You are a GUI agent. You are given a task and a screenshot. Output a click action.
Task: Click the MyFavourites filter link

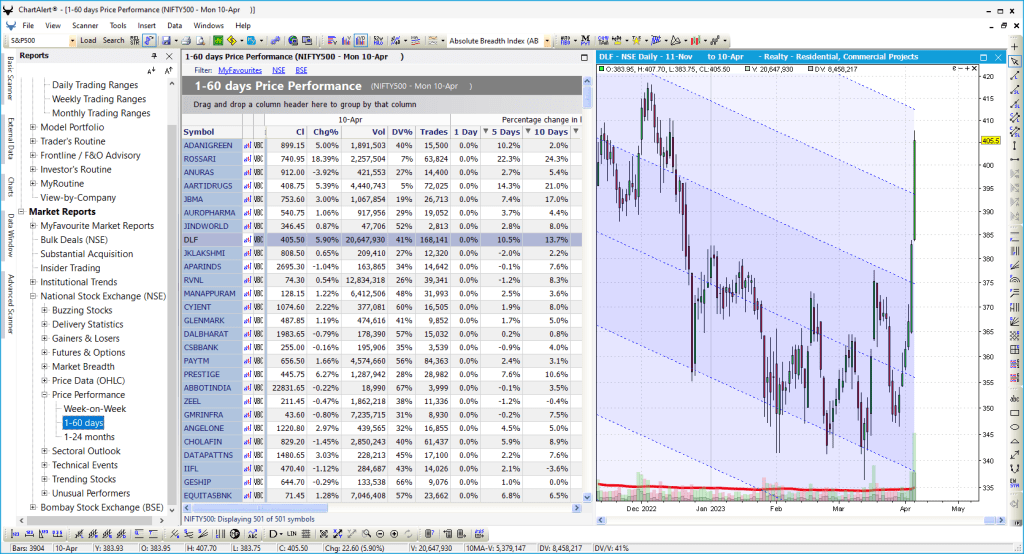pos(238,71)
